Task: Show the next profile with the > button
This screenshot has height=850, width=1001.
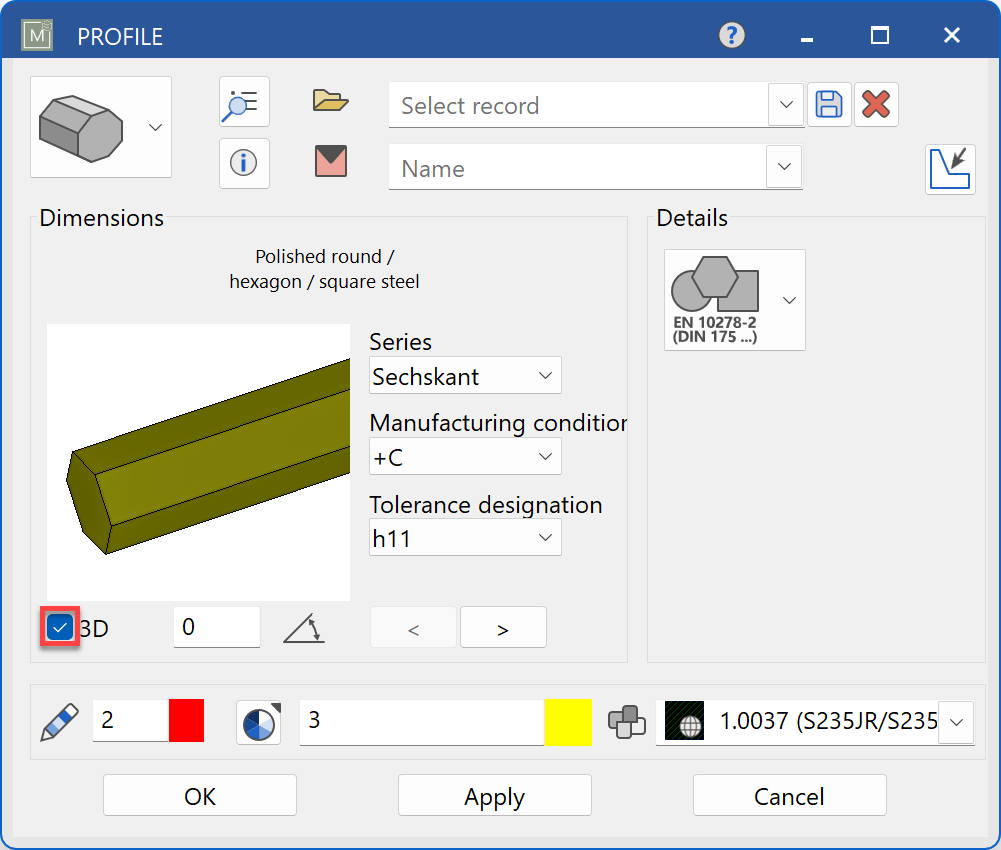Action: click(x=503, y=627)
